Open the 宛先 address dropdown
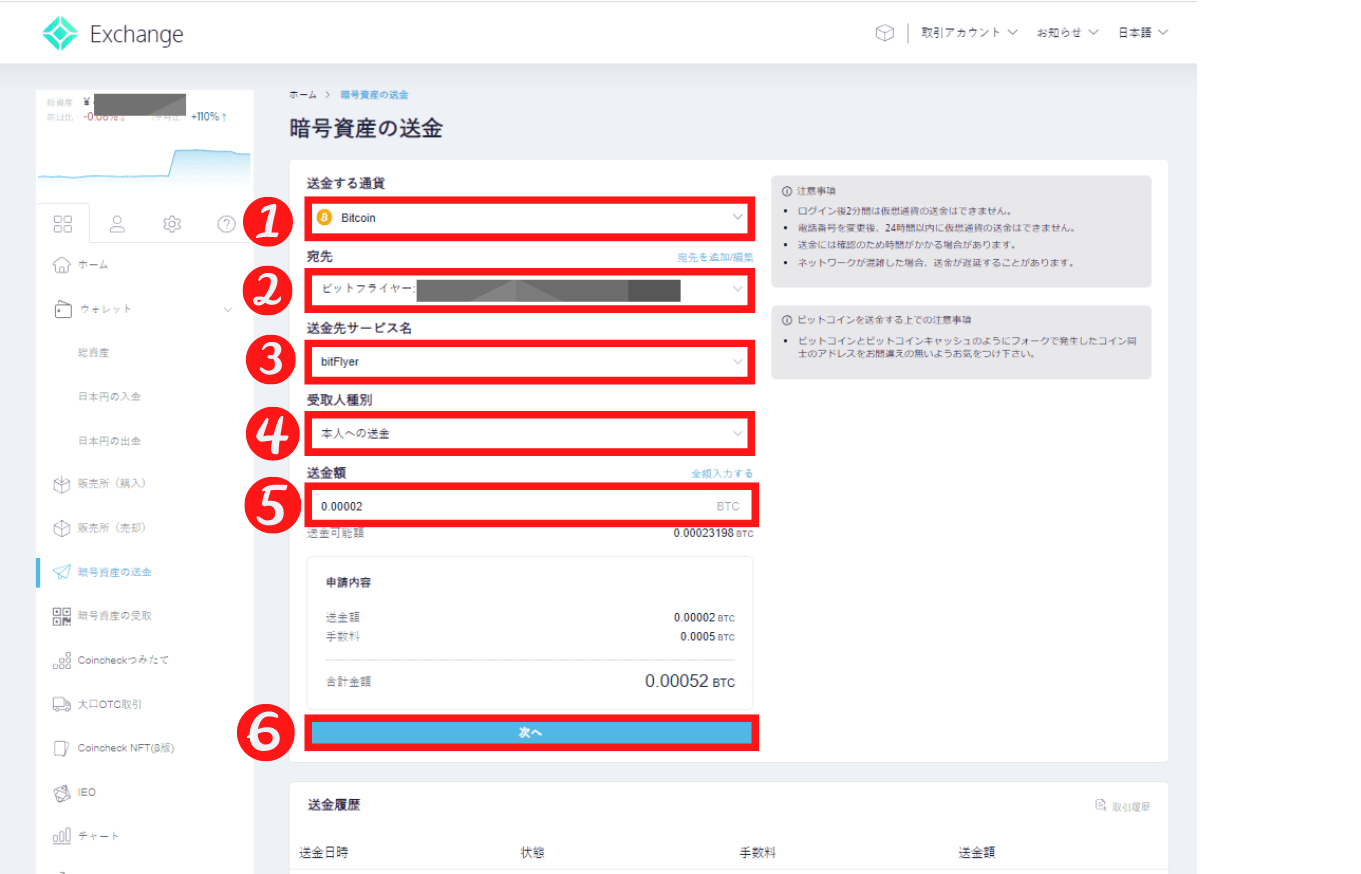Image resolution: width=1361 pixels, height=874 pixels. [530, 290]
